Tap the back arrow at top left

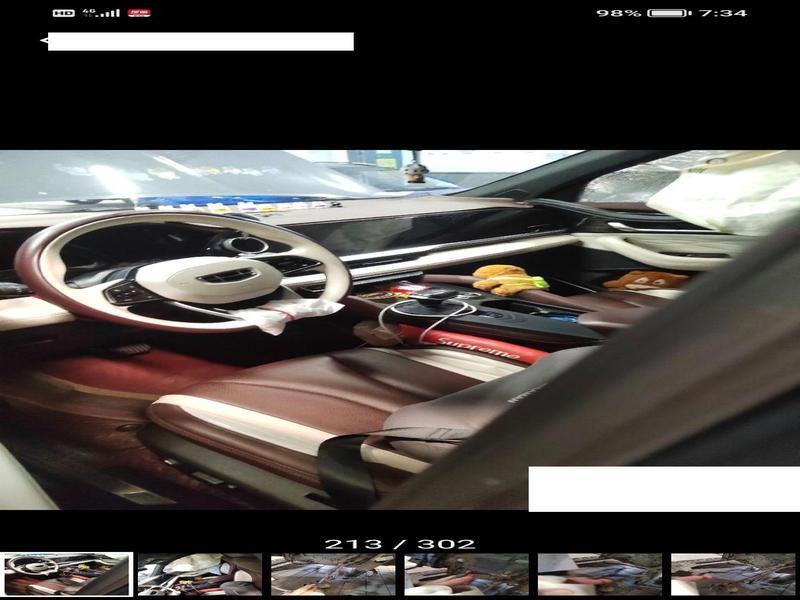44,41
